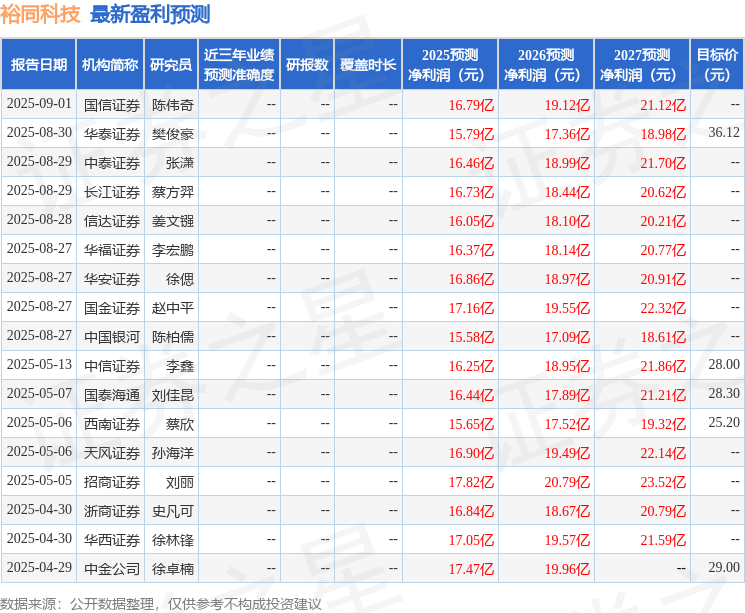Select 西南证券 institution cell
This screenshot has width=745, height=613.
[112, 423]
